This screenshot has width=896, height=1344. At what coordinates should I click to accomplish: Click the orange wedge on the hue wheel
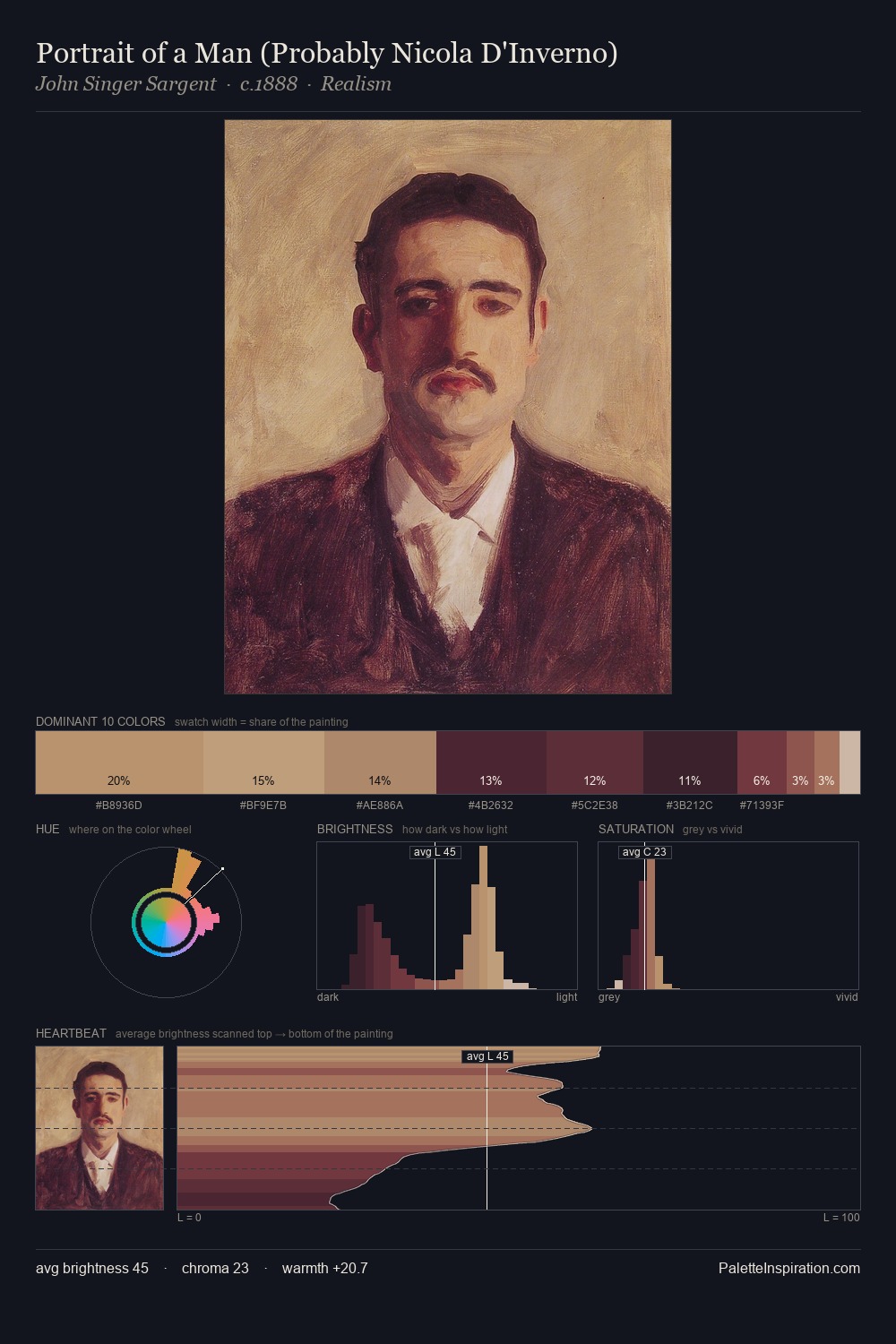coord(186,869)
